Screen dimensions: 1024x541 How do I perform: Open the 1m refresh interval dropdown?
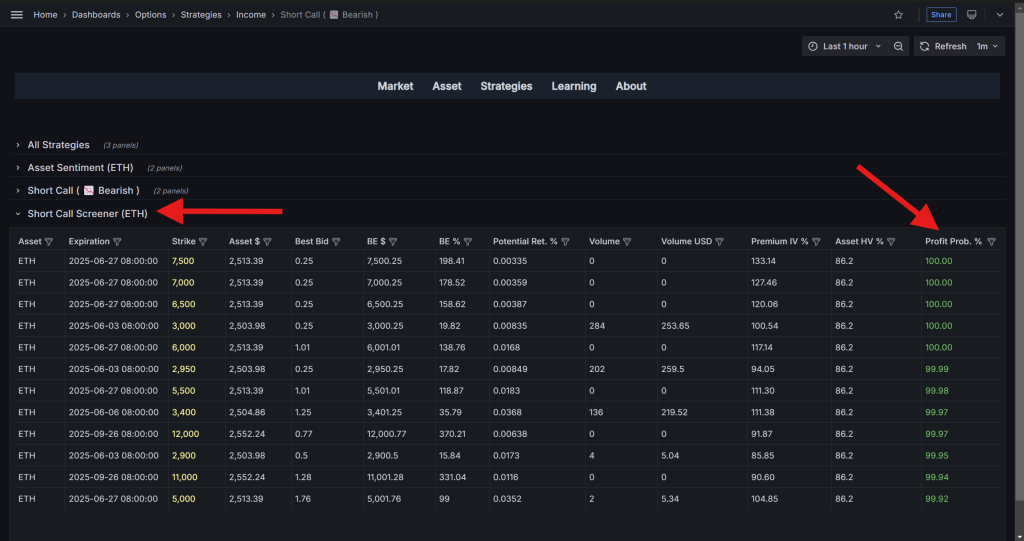[x=988, y=46]
